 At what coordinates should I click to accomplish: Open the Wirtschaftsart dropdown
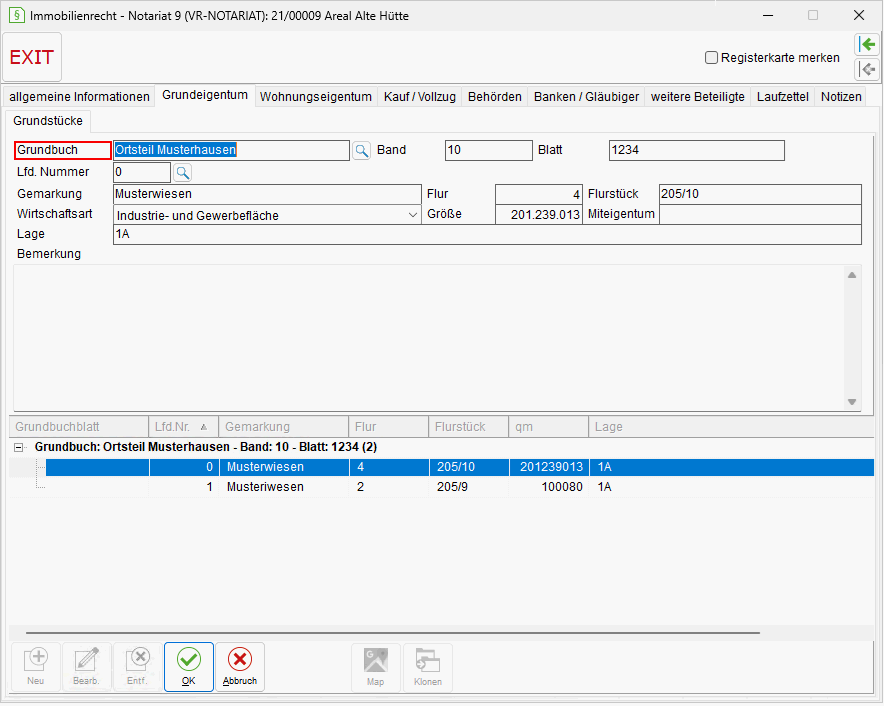tap(413, 215)
